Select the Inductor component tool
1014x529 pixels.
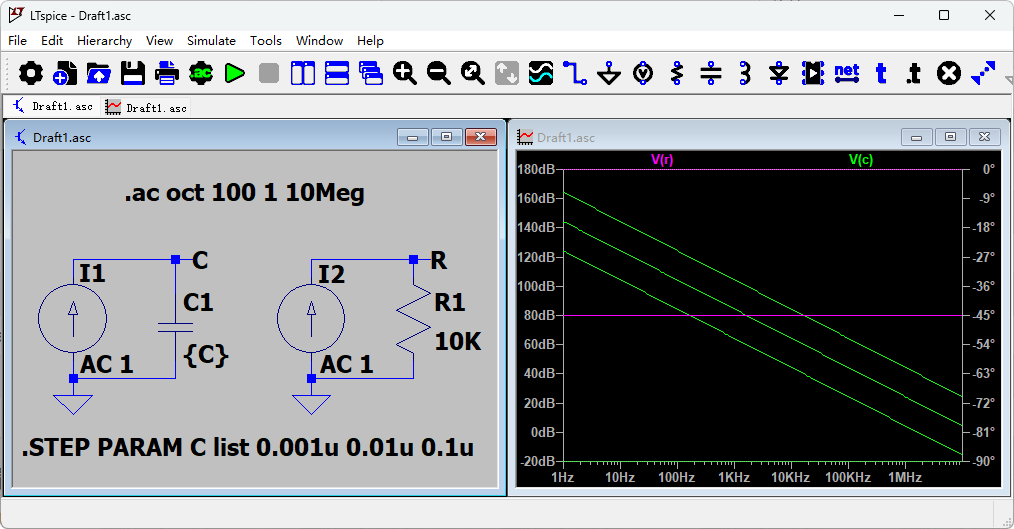point(745,73)
